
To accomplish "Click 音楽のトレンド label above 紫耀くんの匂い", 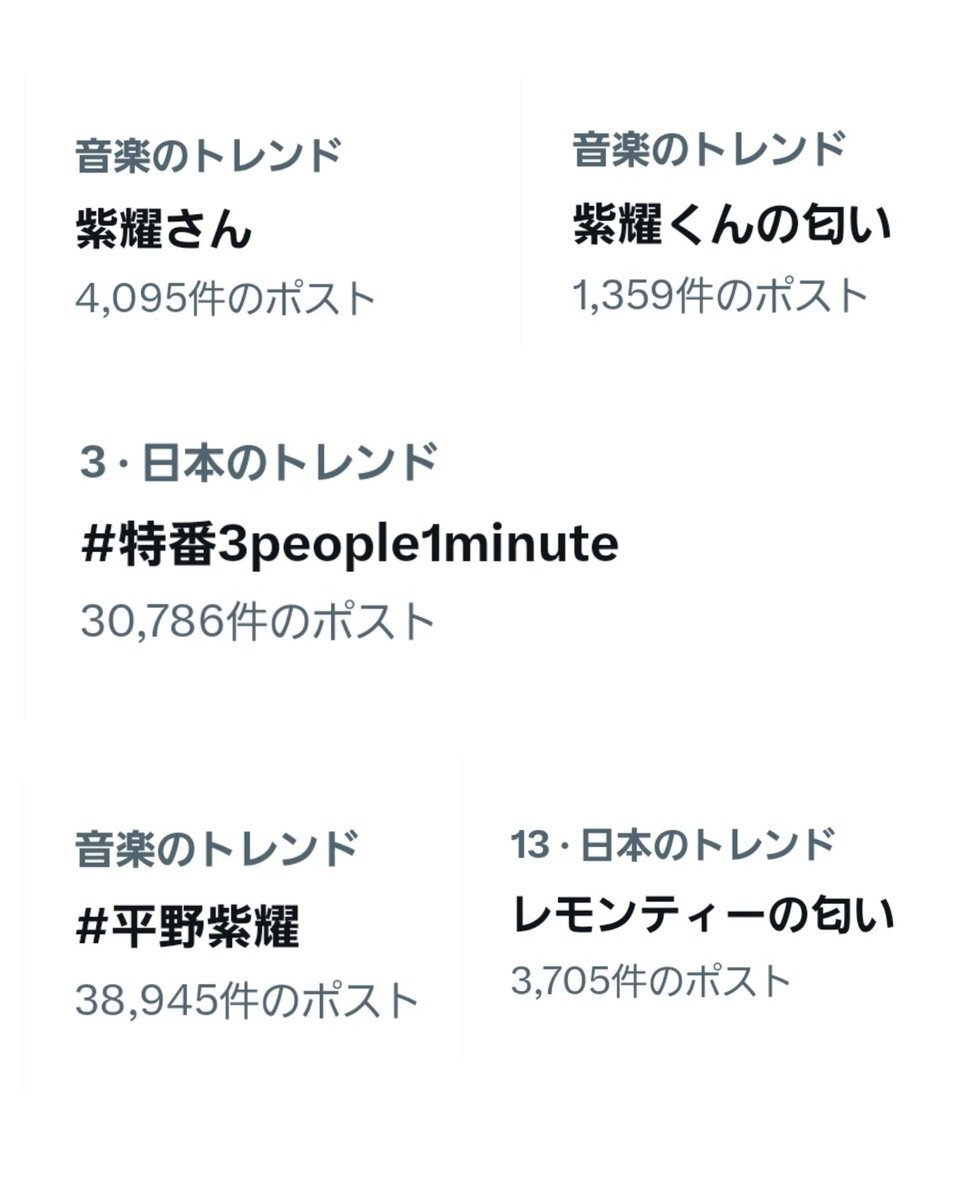I will coord(709,151).
